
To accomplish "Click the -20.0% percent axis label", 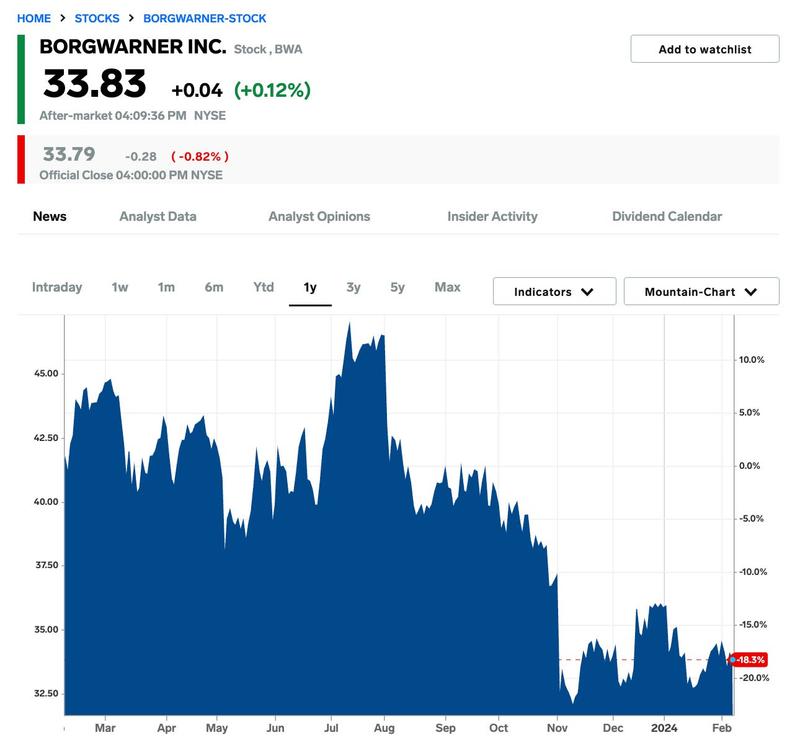I will point(754,678).
